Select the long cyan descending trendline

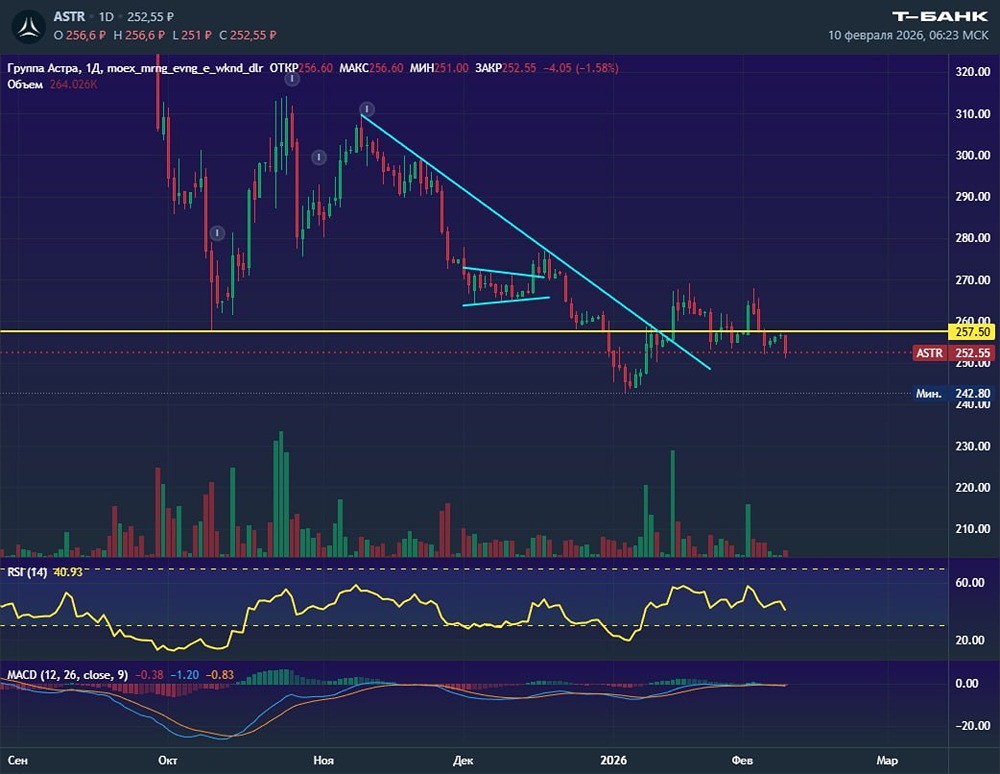coord(536,242)
